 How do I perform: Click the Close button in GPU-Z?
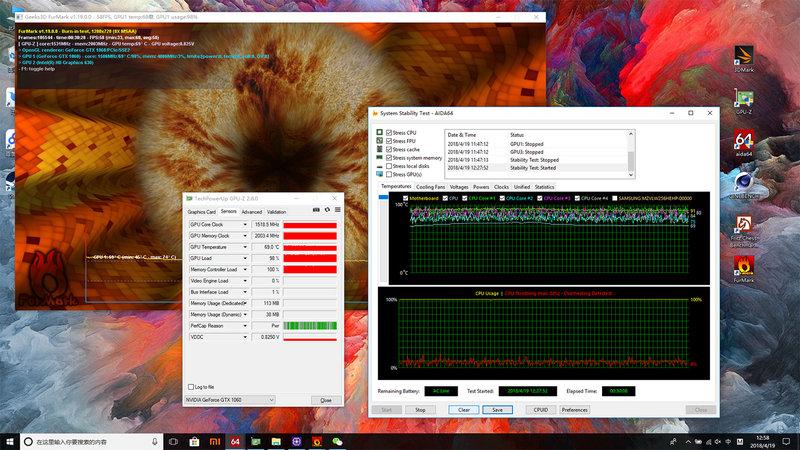pyautogui.click(x=326, y=400)
